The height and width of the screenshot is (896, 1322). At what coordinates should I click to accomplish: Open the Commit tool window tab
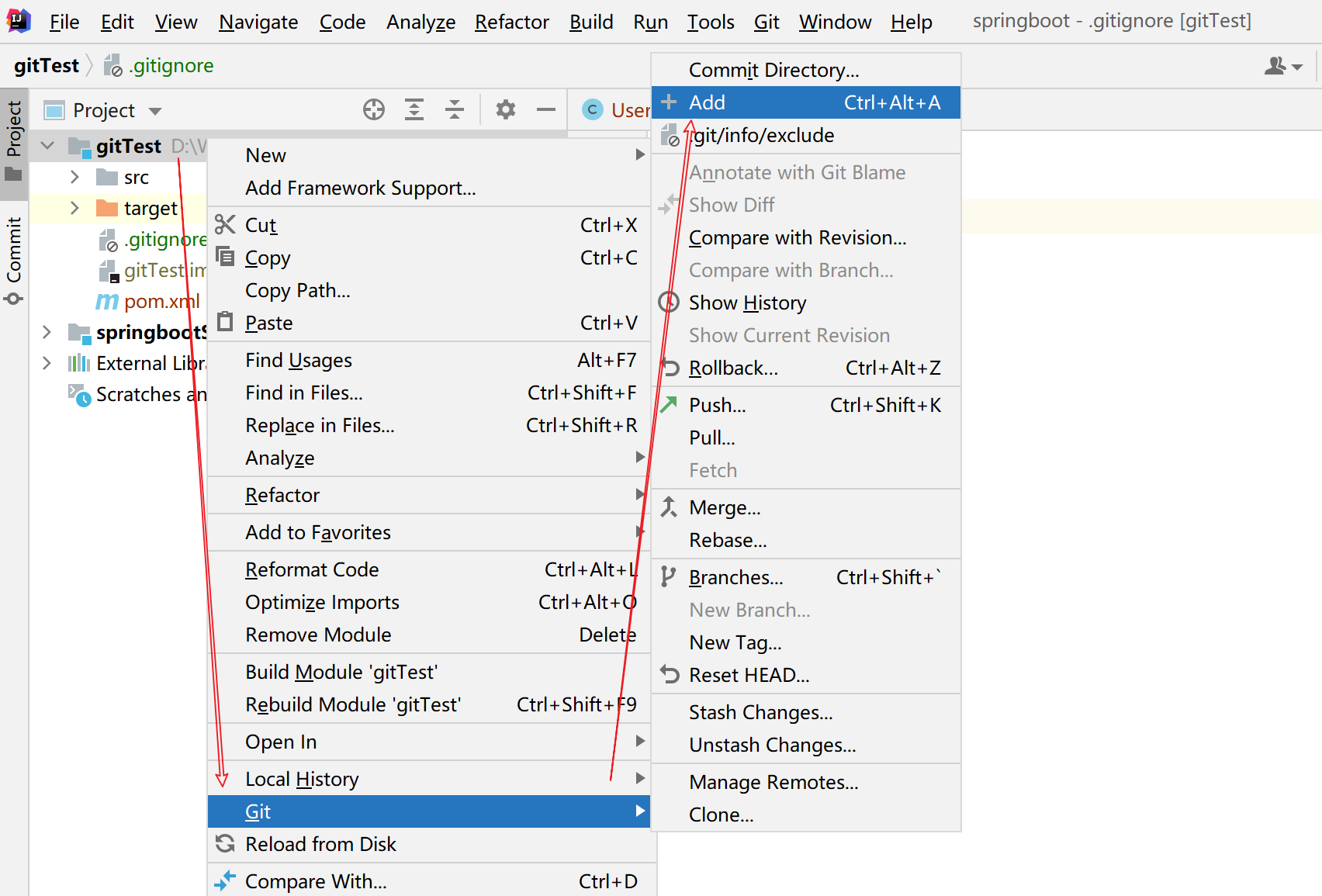(14, 260)
